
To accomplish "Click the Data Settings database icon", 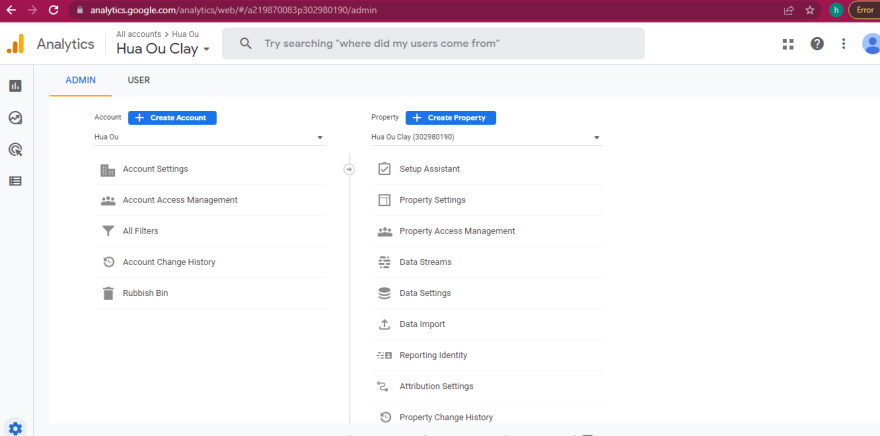I will pyautogui.click(x=384, y=293).
